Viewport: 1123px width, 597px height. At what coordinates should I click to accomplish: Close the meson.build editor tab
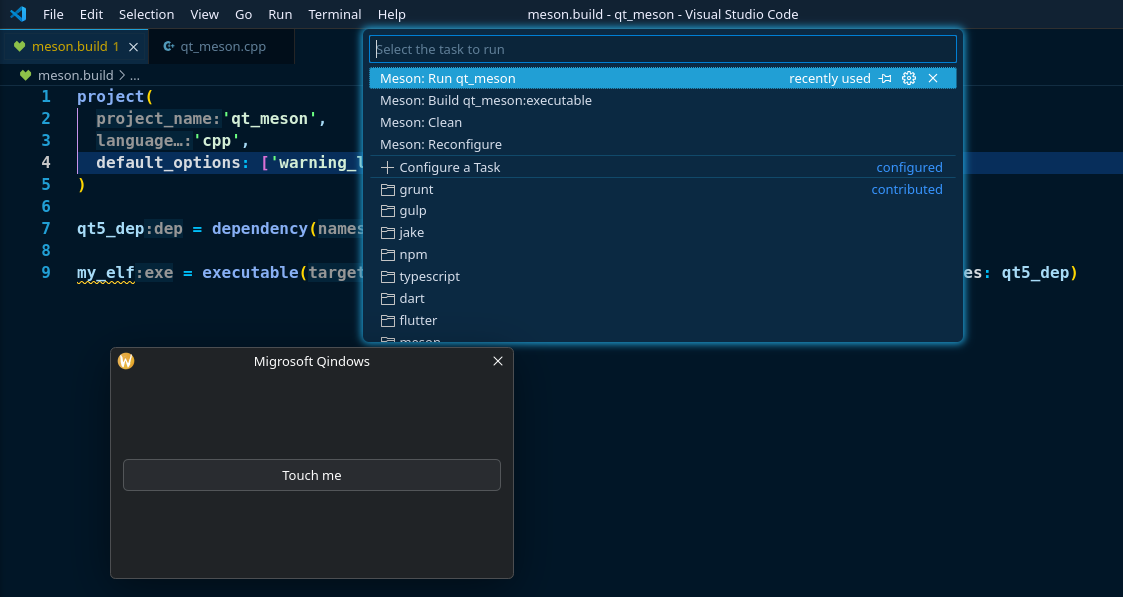(x=133, y=47)
